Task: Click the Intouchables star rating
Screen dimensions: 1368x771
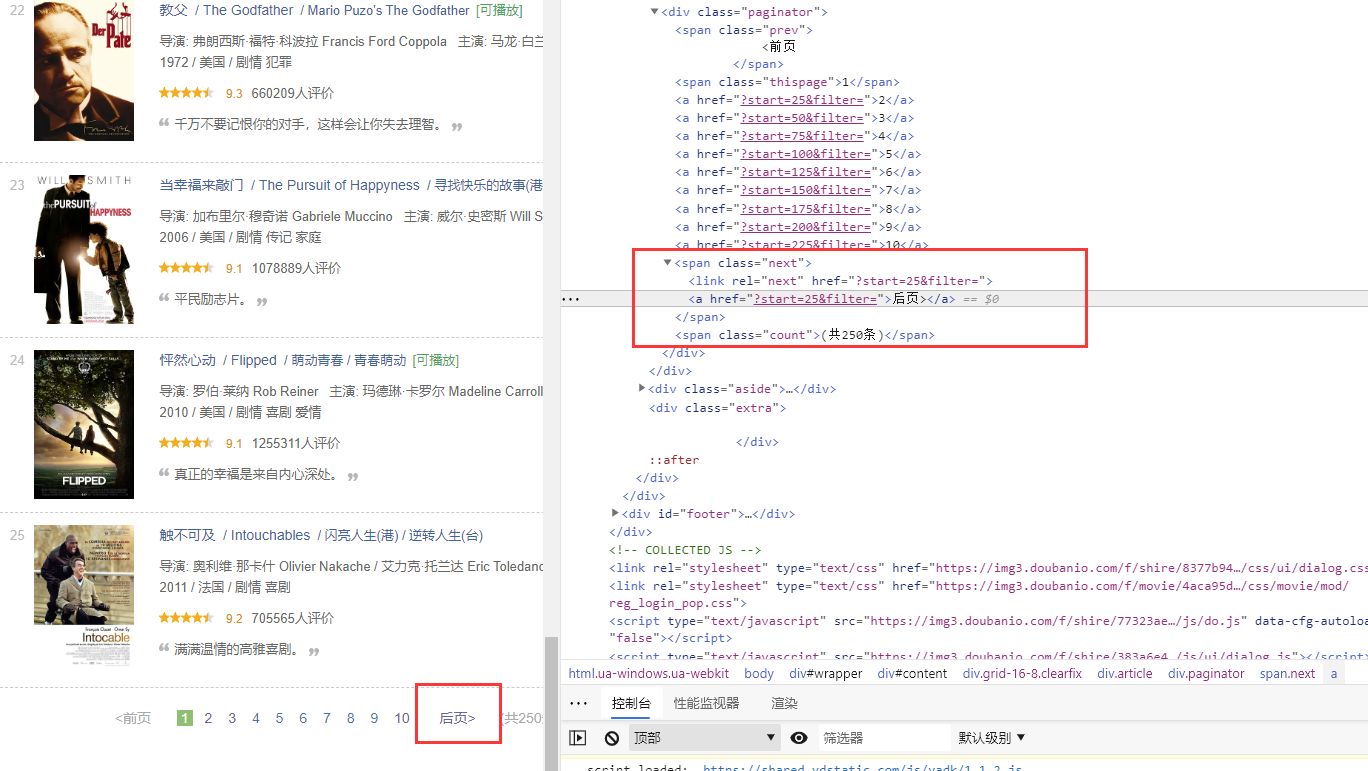Action: coord(186,618)
